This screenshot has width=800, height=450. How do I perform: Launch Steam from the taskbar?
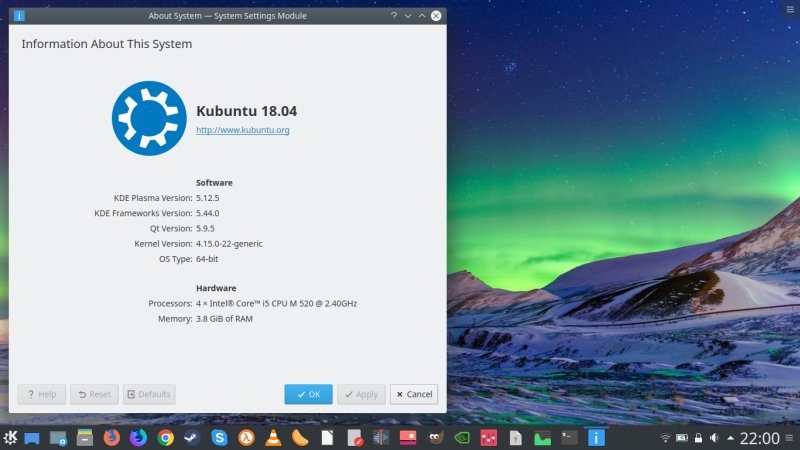pyautogui.click(x=192, y=438)
